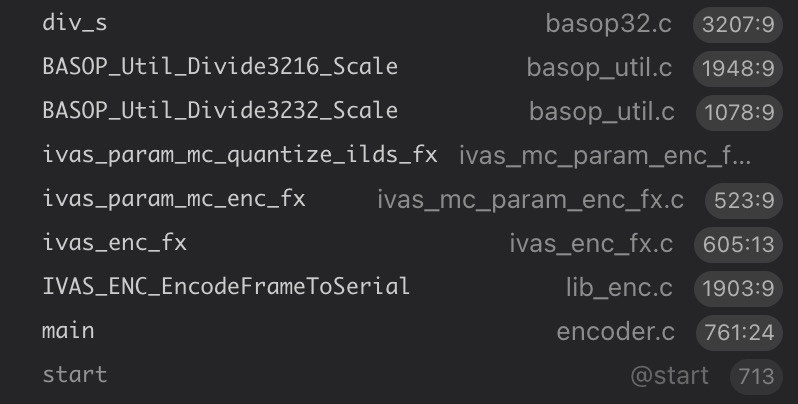Select the ivas_param_mc_quantize_ilds_fx frame
Screen dimensions: 798x404
(240, 155)
